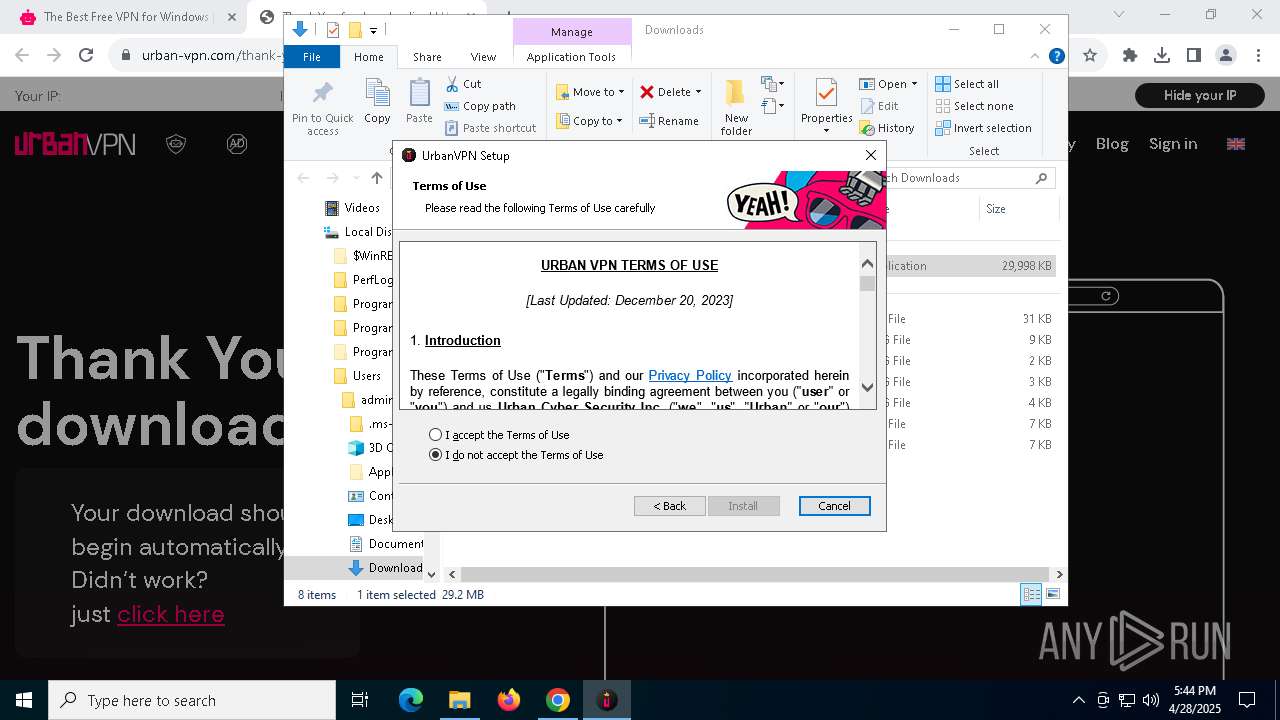Open the Copy to dropdown
1280x720 pixels.
point(589,121)
